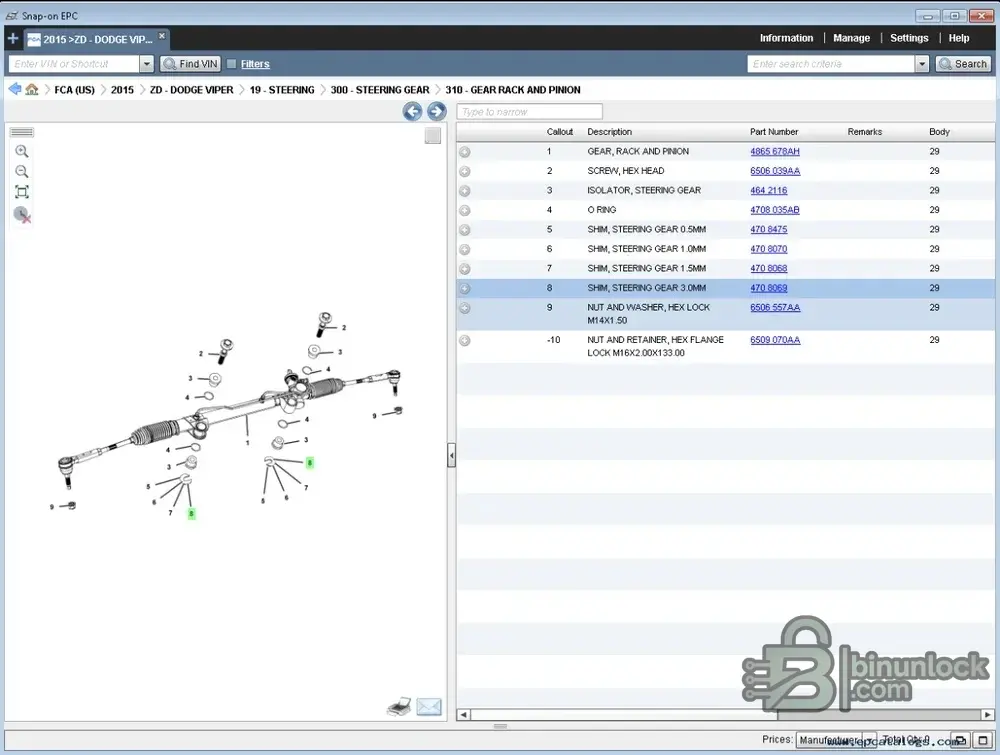Toggle the selector for SHIM 3.0MM row
Image resolution: width=1000 pixels, height=755 pixels.
pyautogui.click(x=465, y=288)
